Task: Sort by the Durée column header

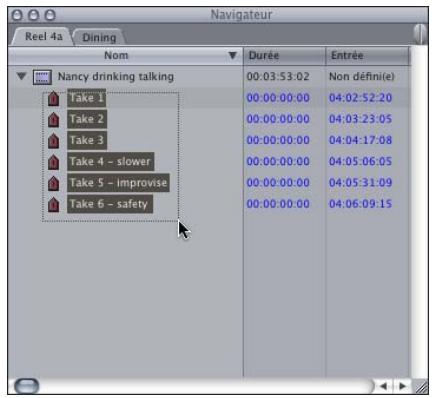Action: (x=284, y=56)
